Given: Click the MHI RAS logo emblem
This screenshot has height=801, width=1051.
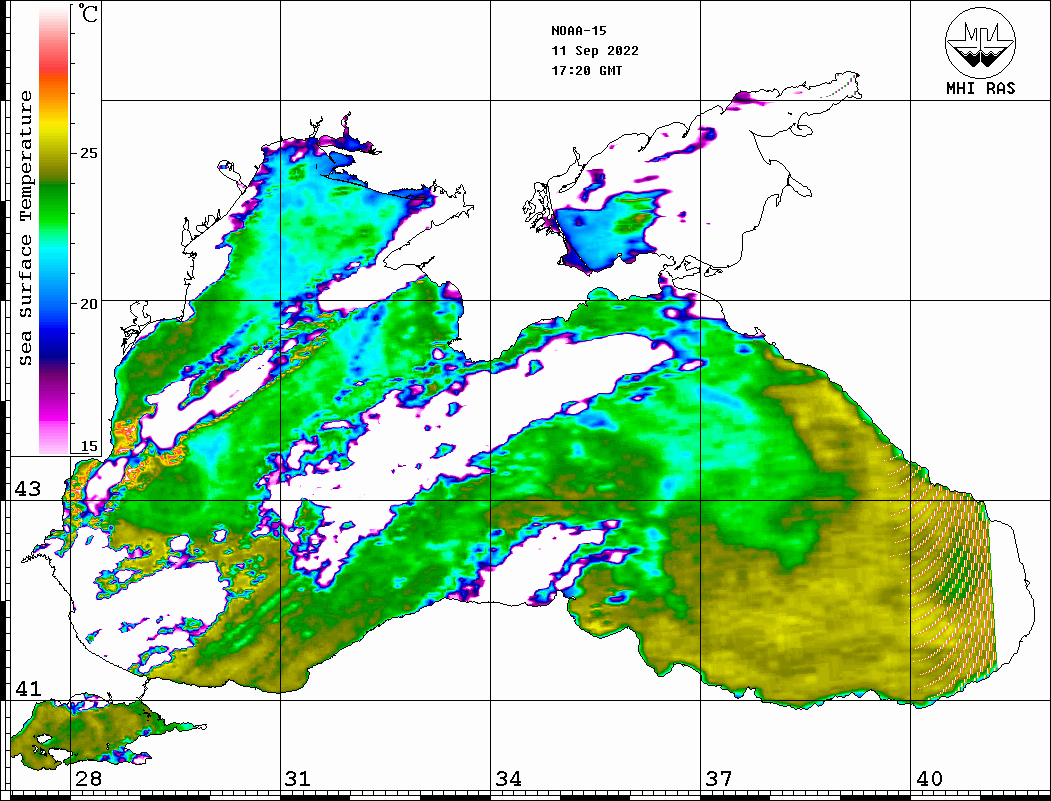Looking at the screenshot, I should (x=980, y=42).
